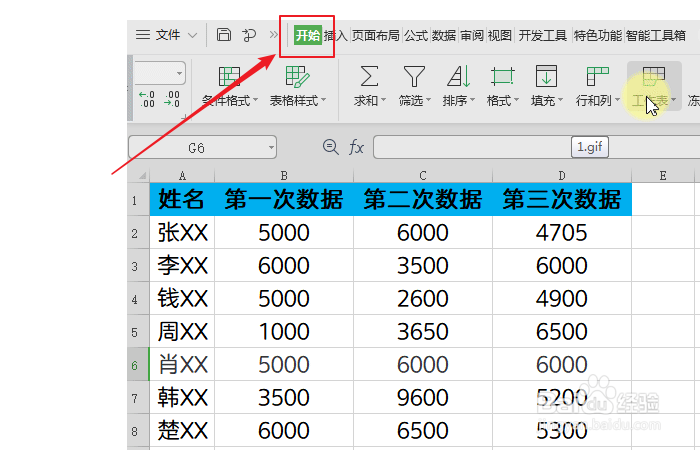Screen dimensions: 700x450
Task: Click the 表格样式 icon
Action: click(297, 76)
